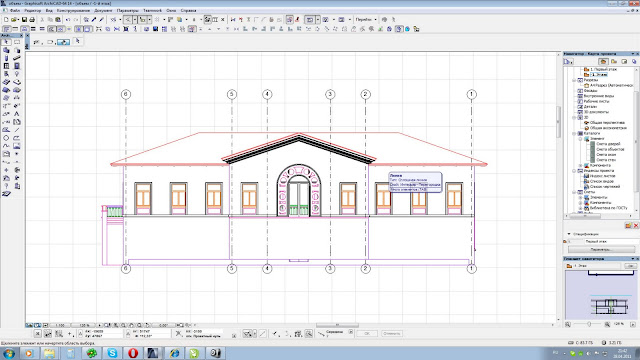Open Skype from the taskbar
Image resolution: width=640 pixels, height=360 pixels.
pyautogui.click(x=112, y=353)
